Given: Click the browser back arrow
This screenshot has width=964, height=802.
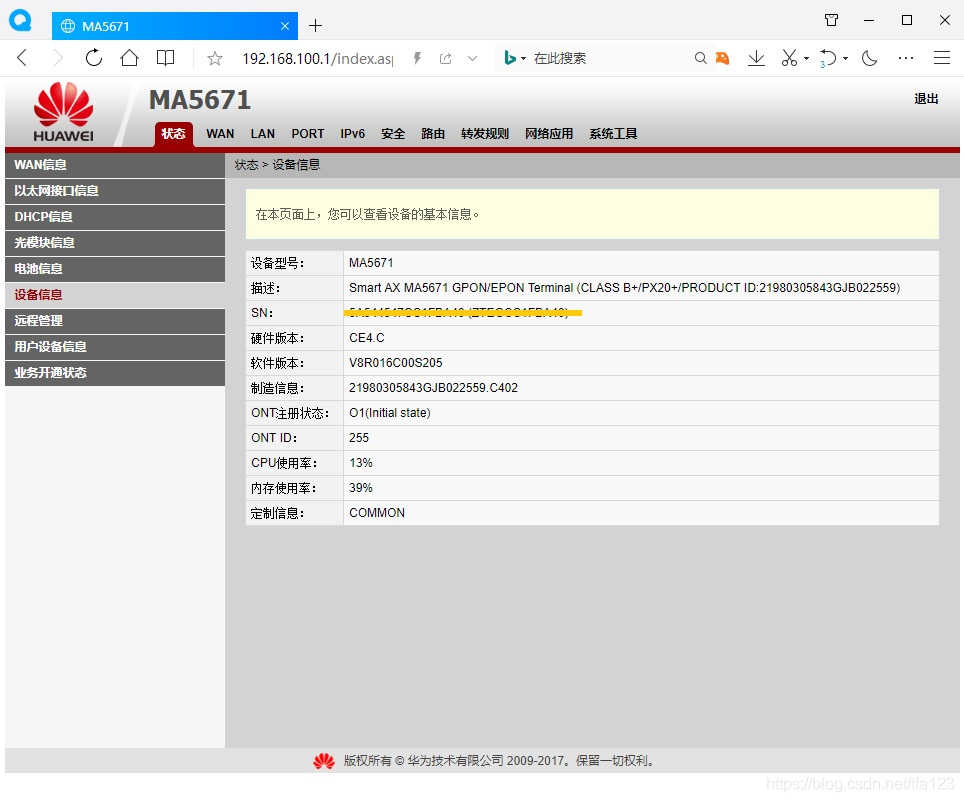Looking at the screenshot, I should (22, 58).
